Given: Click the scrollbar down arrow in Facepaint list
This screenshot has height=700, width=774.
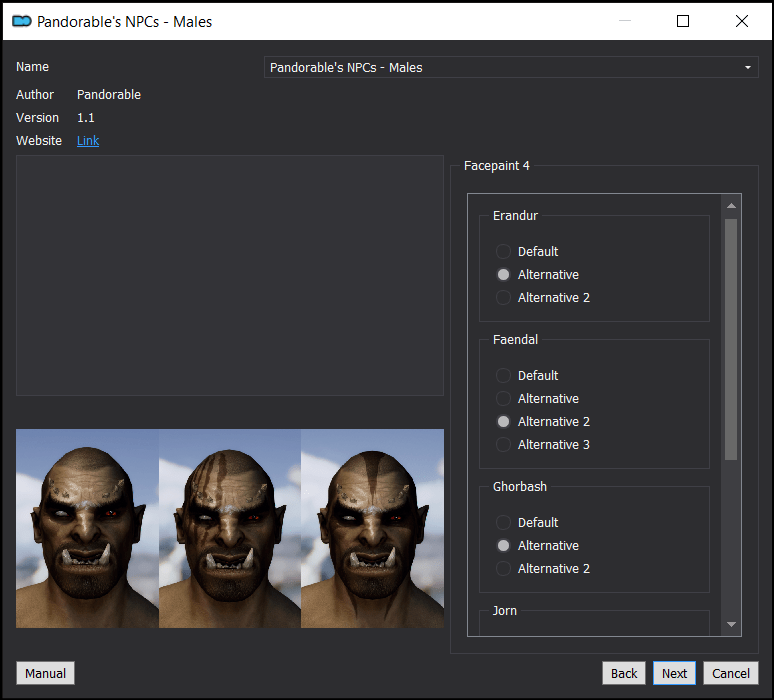Looking at the screenshot, I should point(731,624).
